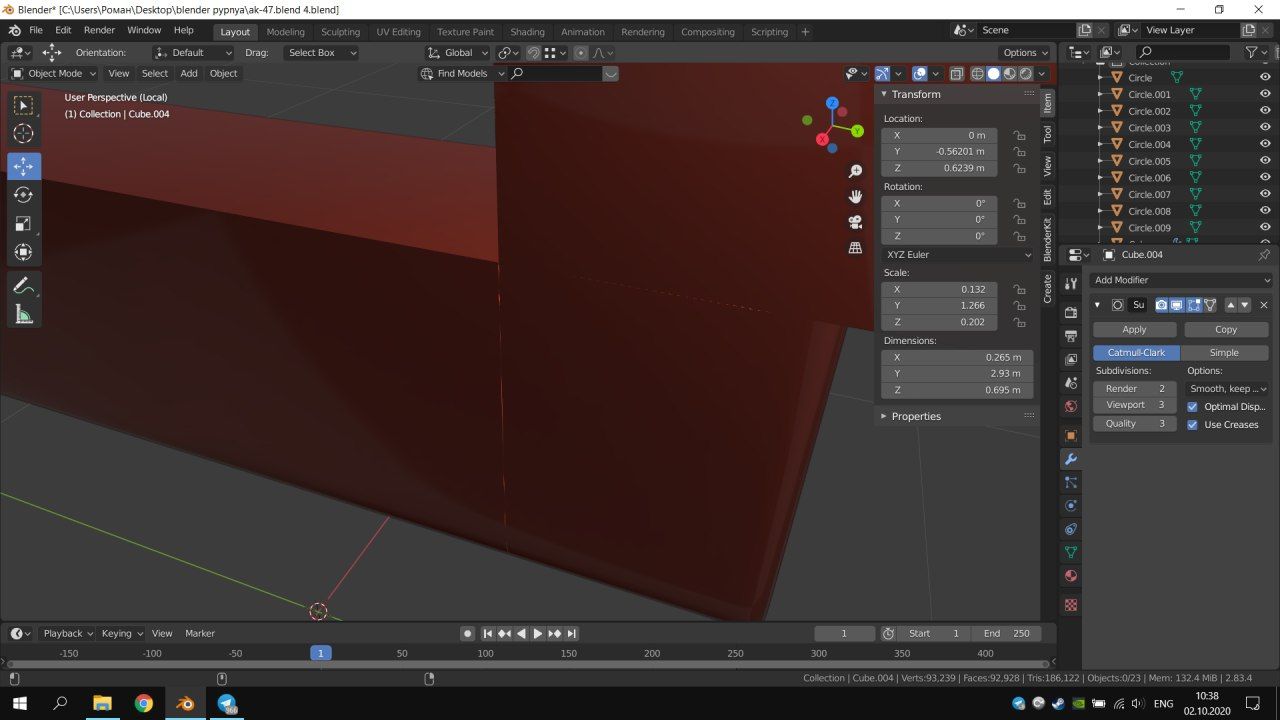Adjust the Viewport subdivisions value field

pyautogui.click(x=1134, y=406)
